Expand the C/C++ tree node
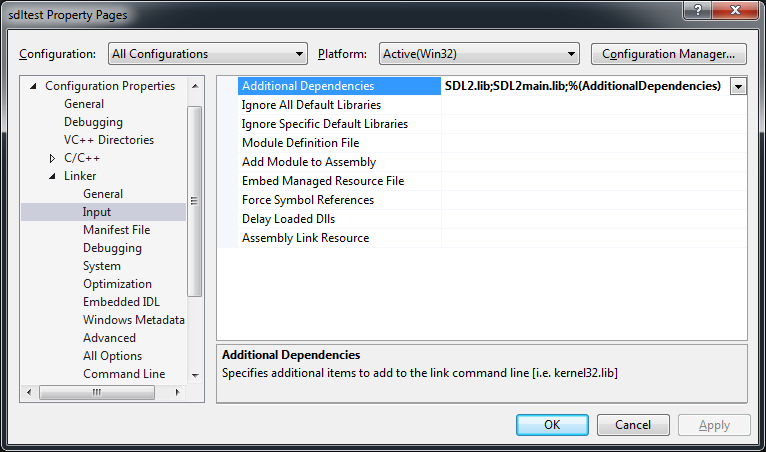 [52, 158]
